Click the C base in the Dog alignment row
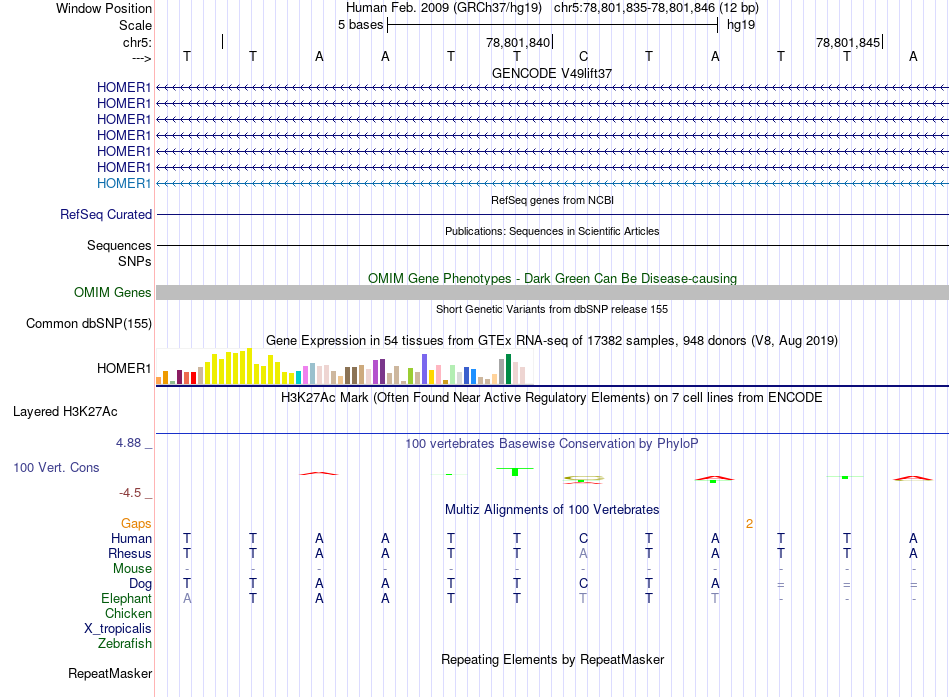This screenshot has height=697, width=950. tap(583, 584)
